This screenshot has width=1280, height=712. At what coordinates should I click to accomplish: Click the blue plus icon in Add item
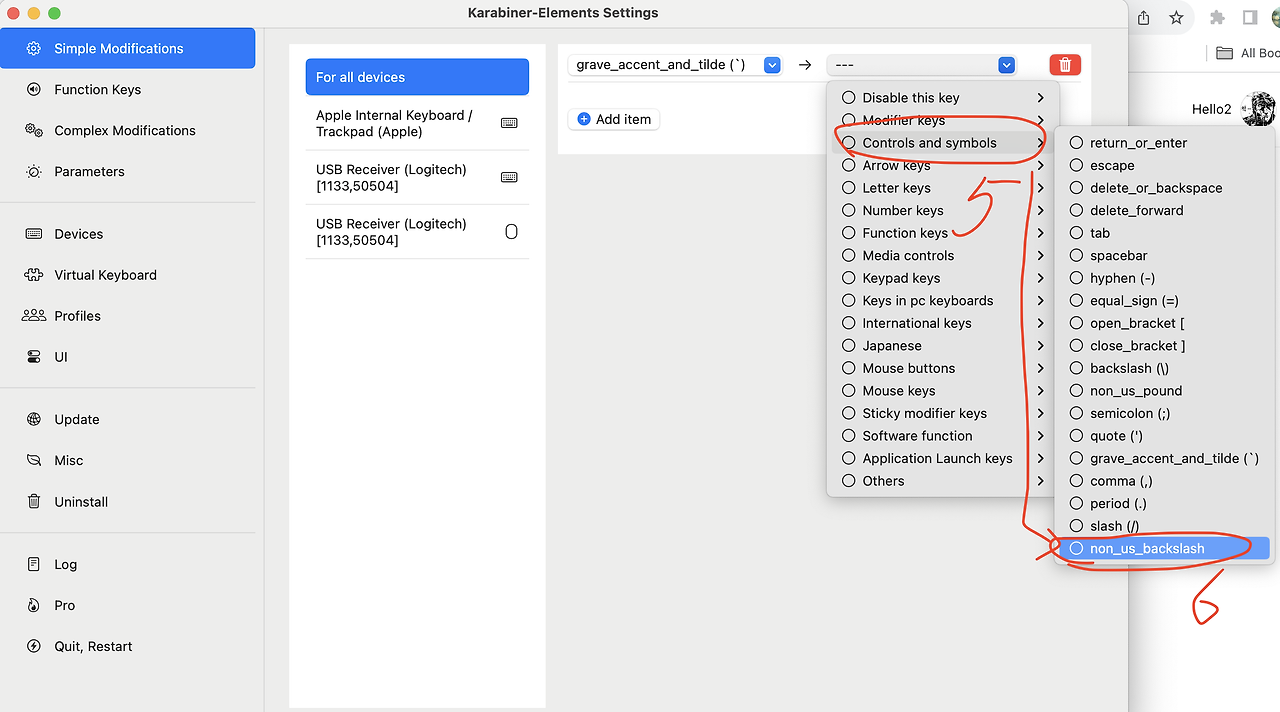tap(584, 119)
